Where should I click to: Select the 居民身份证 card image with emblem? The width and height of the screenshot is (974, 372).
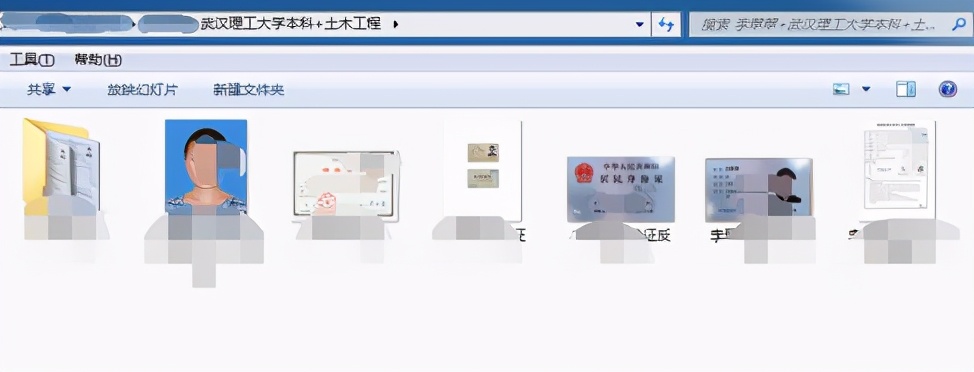[x=621, y=189]
